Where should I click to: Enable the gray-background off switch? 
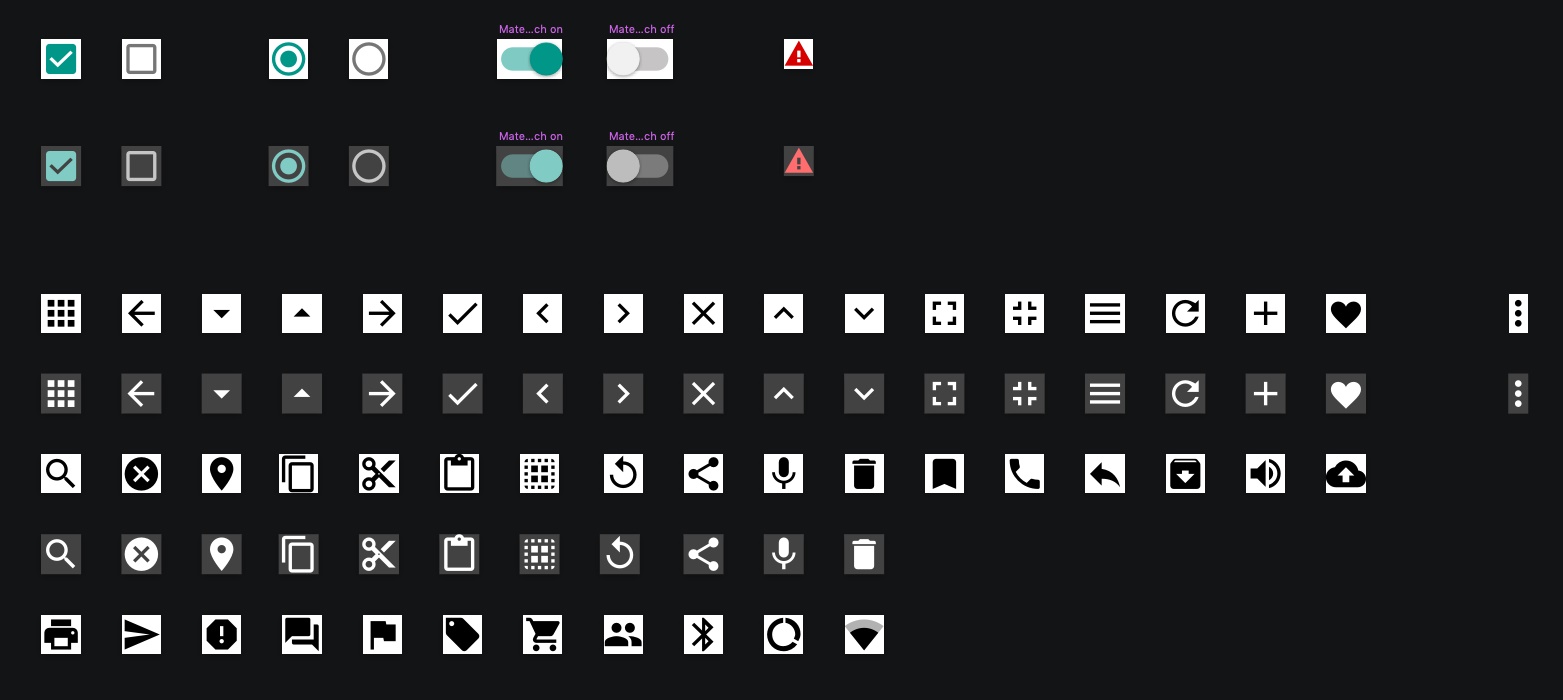click(x=639, y=166)
